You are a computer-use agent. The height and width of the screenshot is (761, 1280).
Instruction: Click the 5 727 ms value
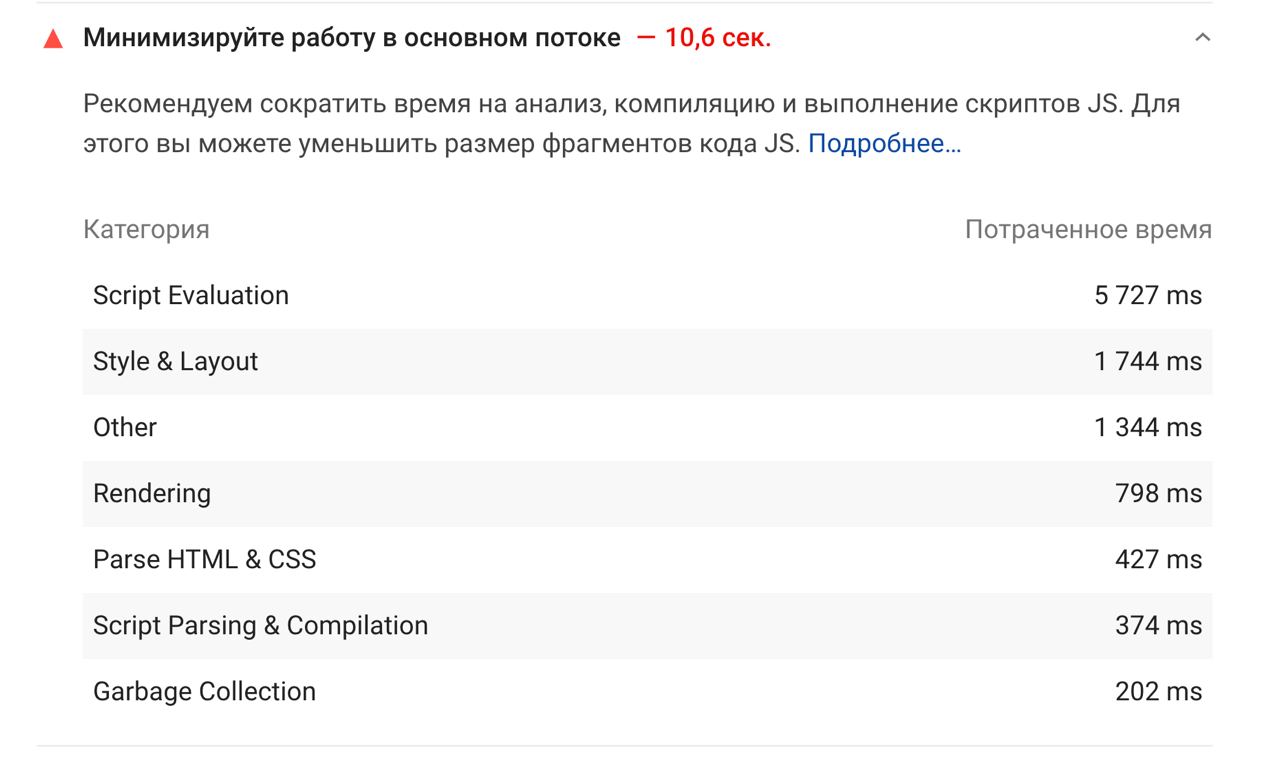pyautogui.click(x=1148, y=296)
